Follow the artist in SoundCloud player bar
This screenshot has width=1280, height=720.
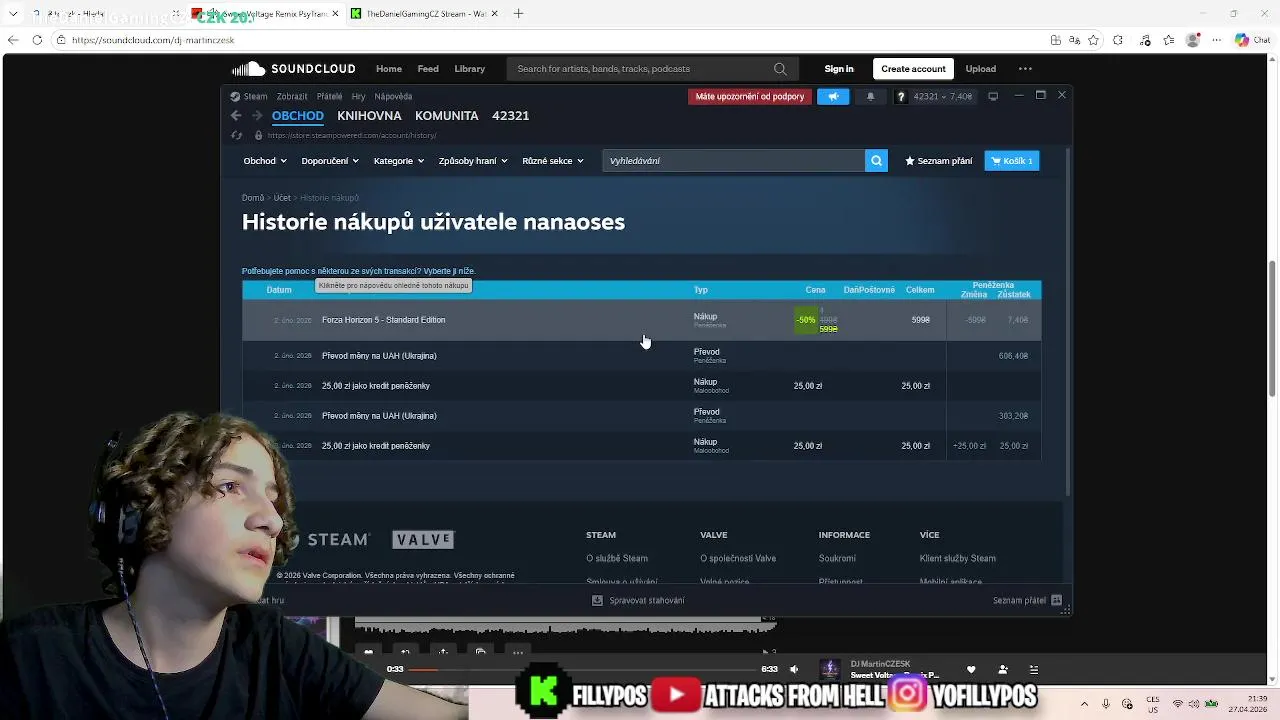1003,669
